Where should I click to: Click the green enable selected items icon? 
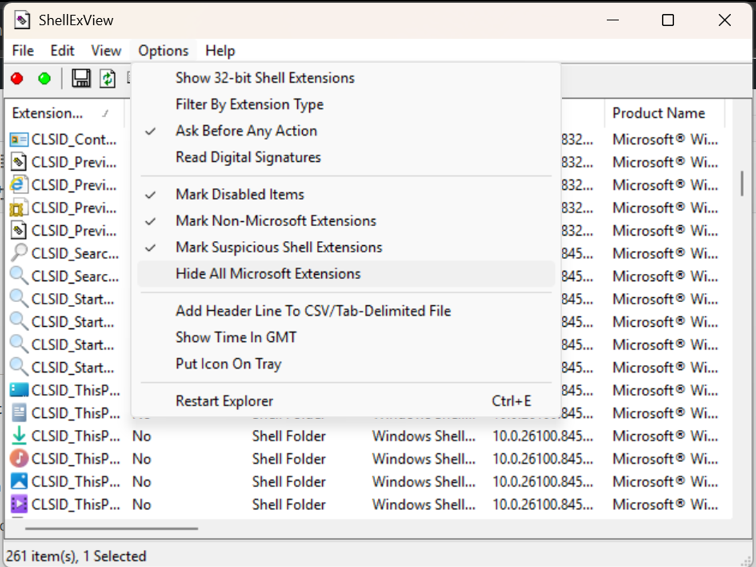(x=44, y=79)
